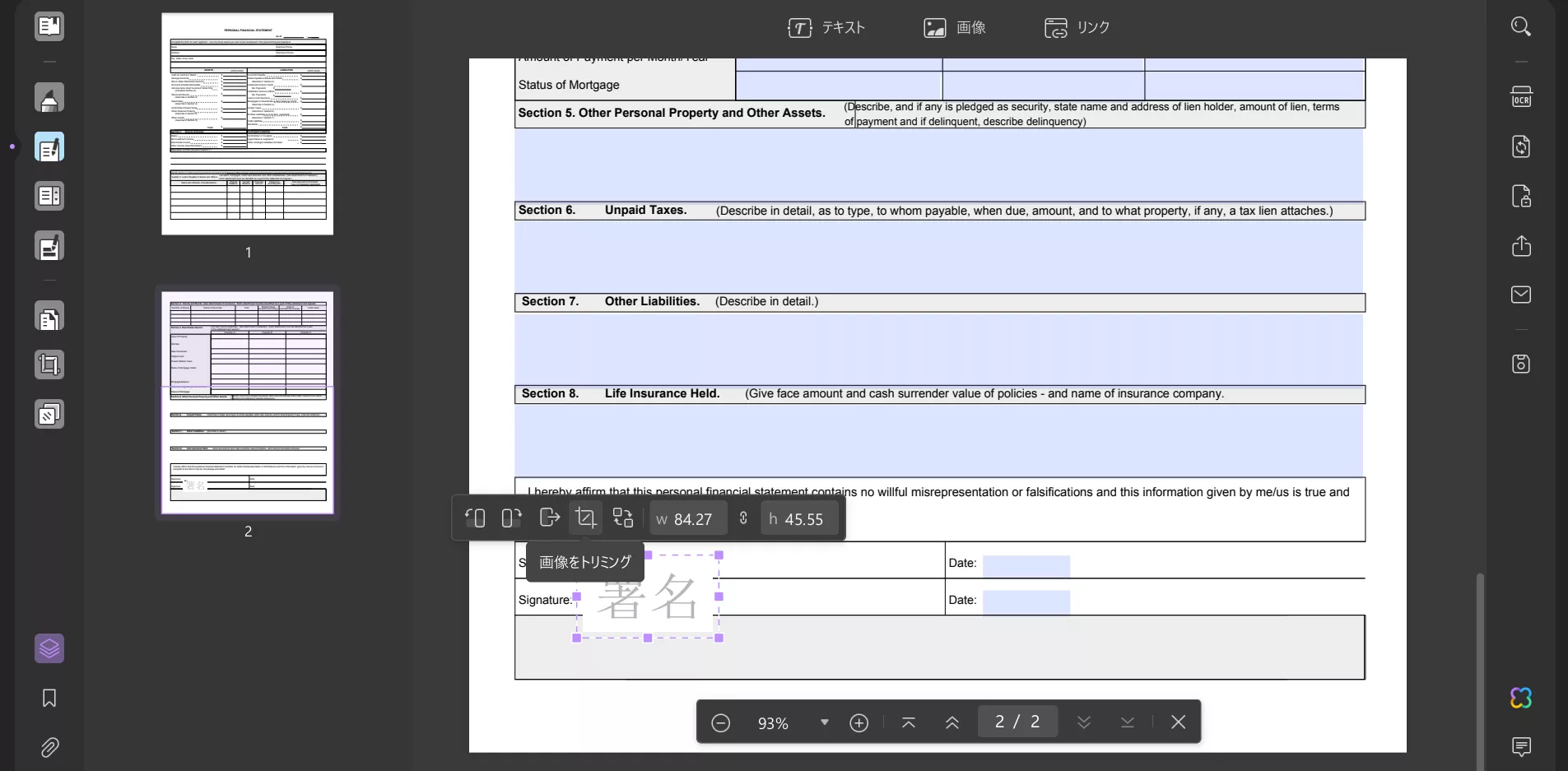
Task: Send the file by email
Action: 1521,295
